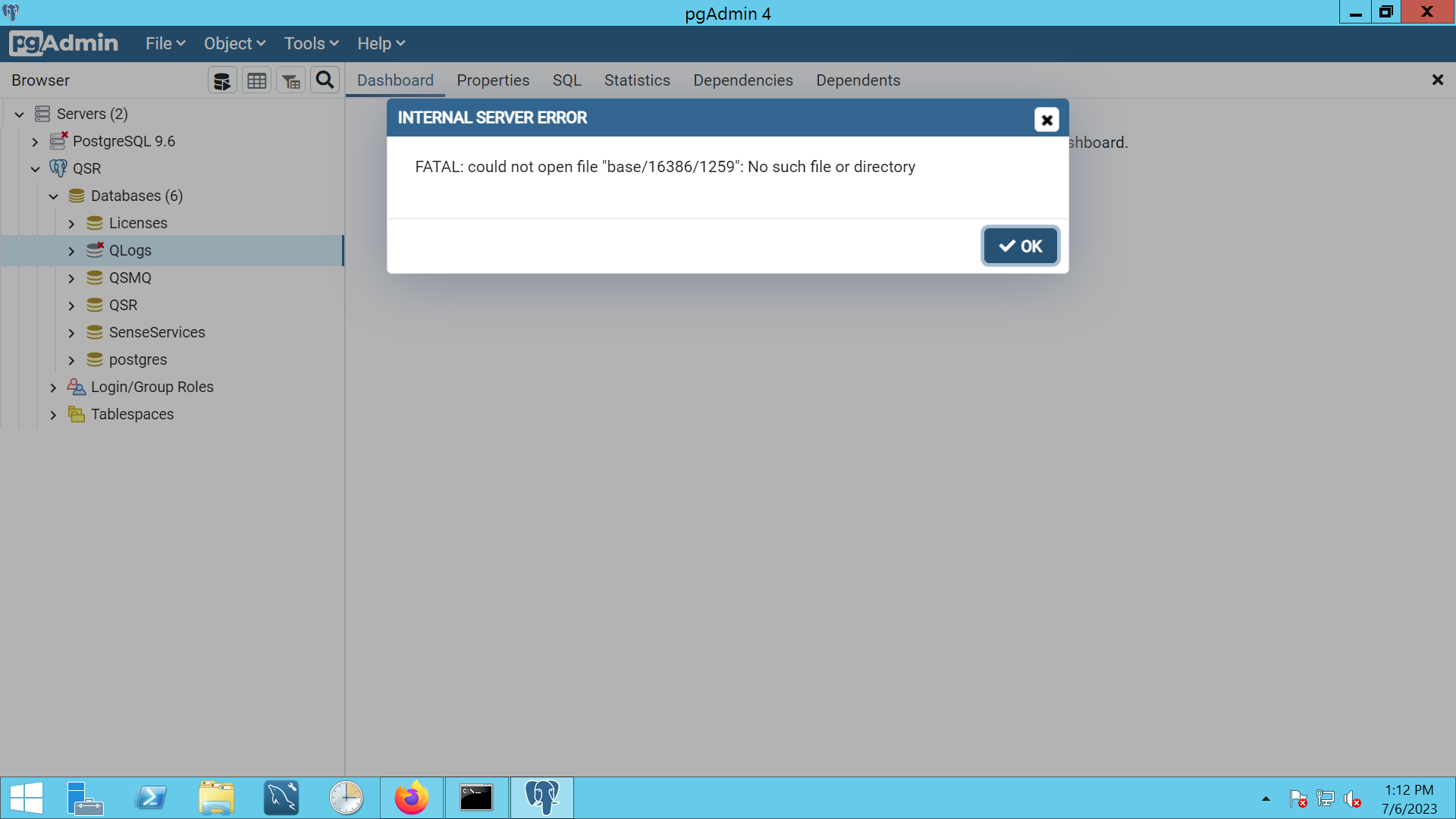This screenshot has width=1456, height=819.
Task: Switch to the Dependencies tab
Action: [742, 80]
